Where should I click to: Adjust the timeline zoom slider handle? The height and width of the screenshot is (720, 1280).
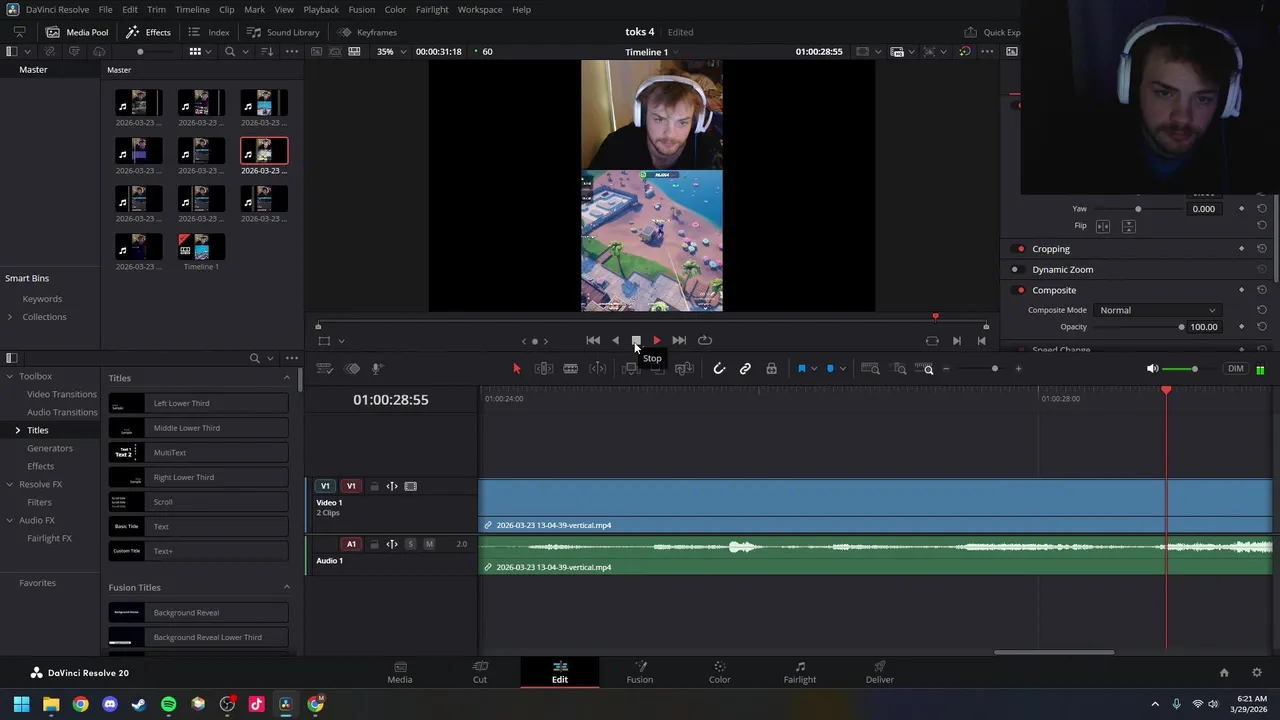tap(994, 369)
